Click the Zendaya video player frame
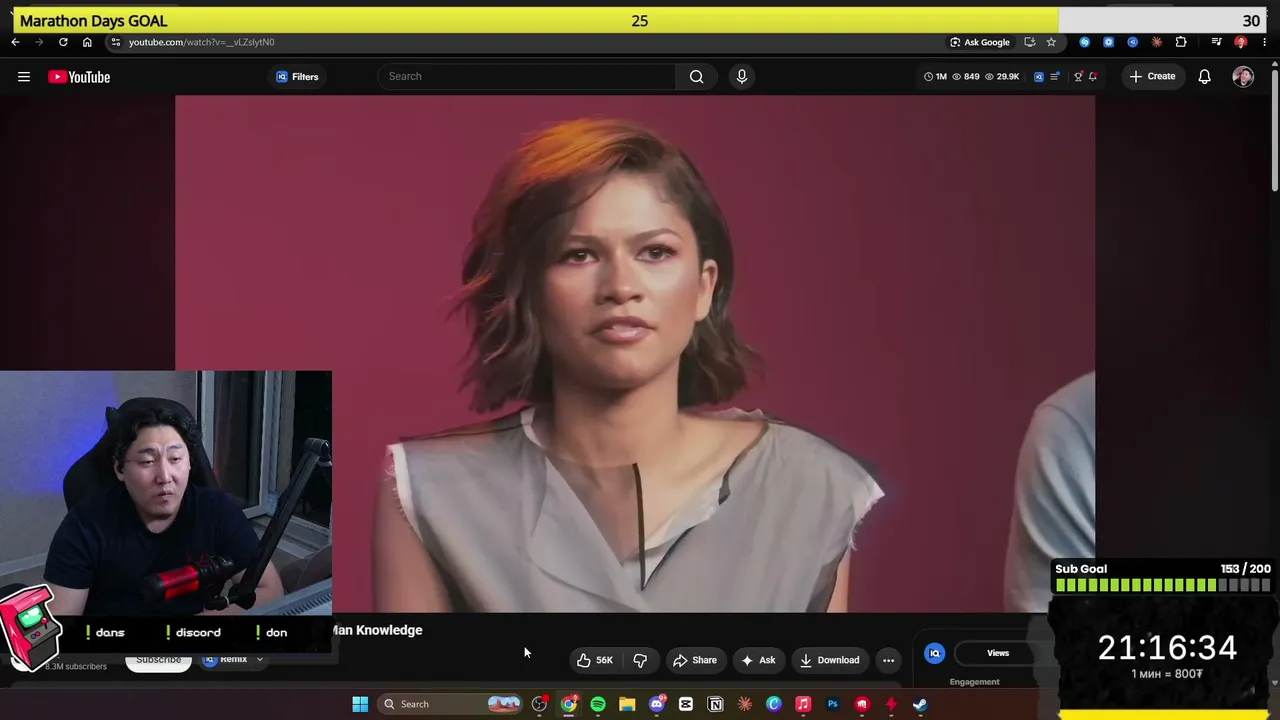Image resolution: width=1280 pixels, height=720 pixels. point(635,353)
